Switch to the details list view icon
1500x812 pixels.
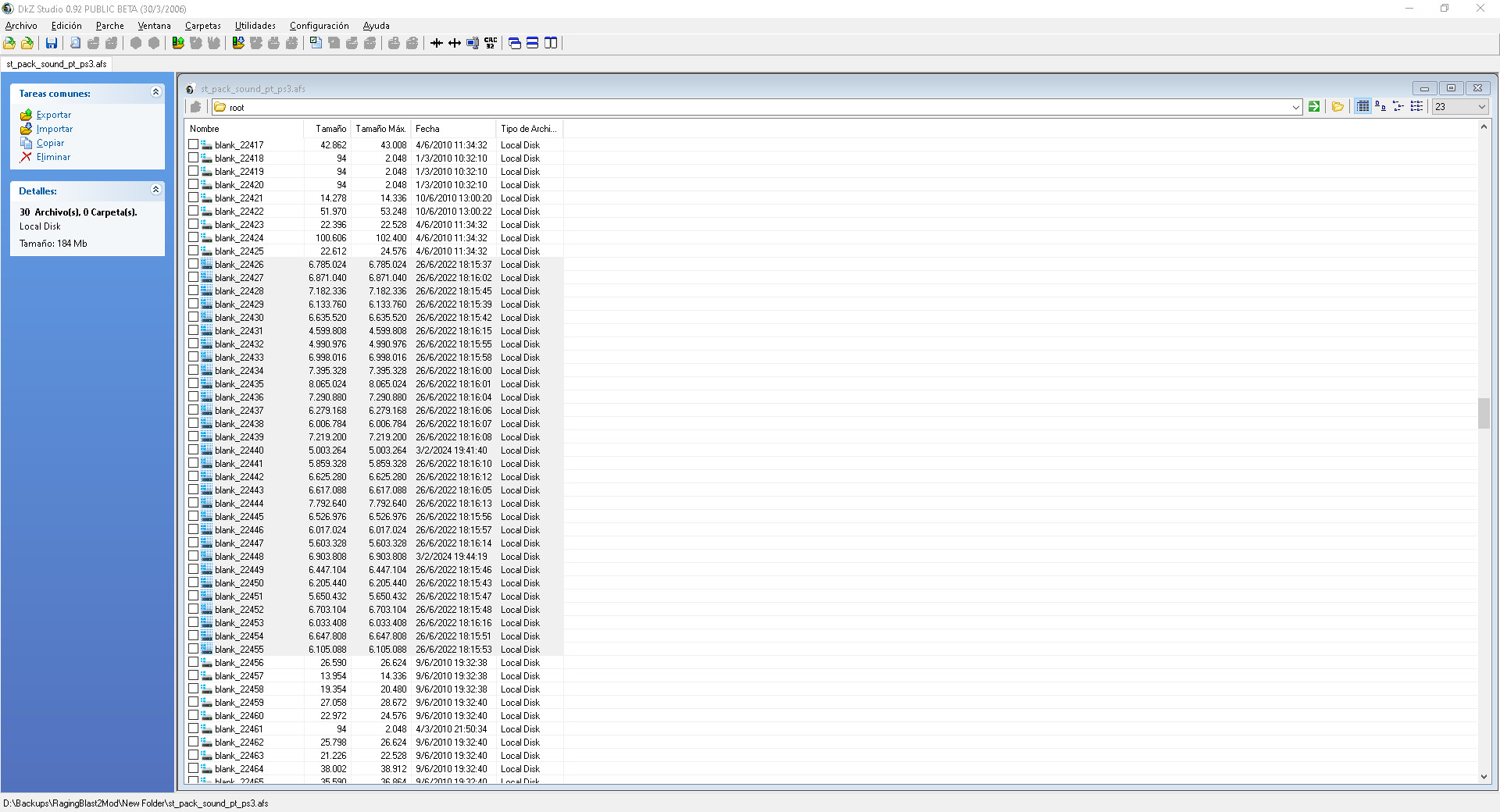(x=1363, y=107)
